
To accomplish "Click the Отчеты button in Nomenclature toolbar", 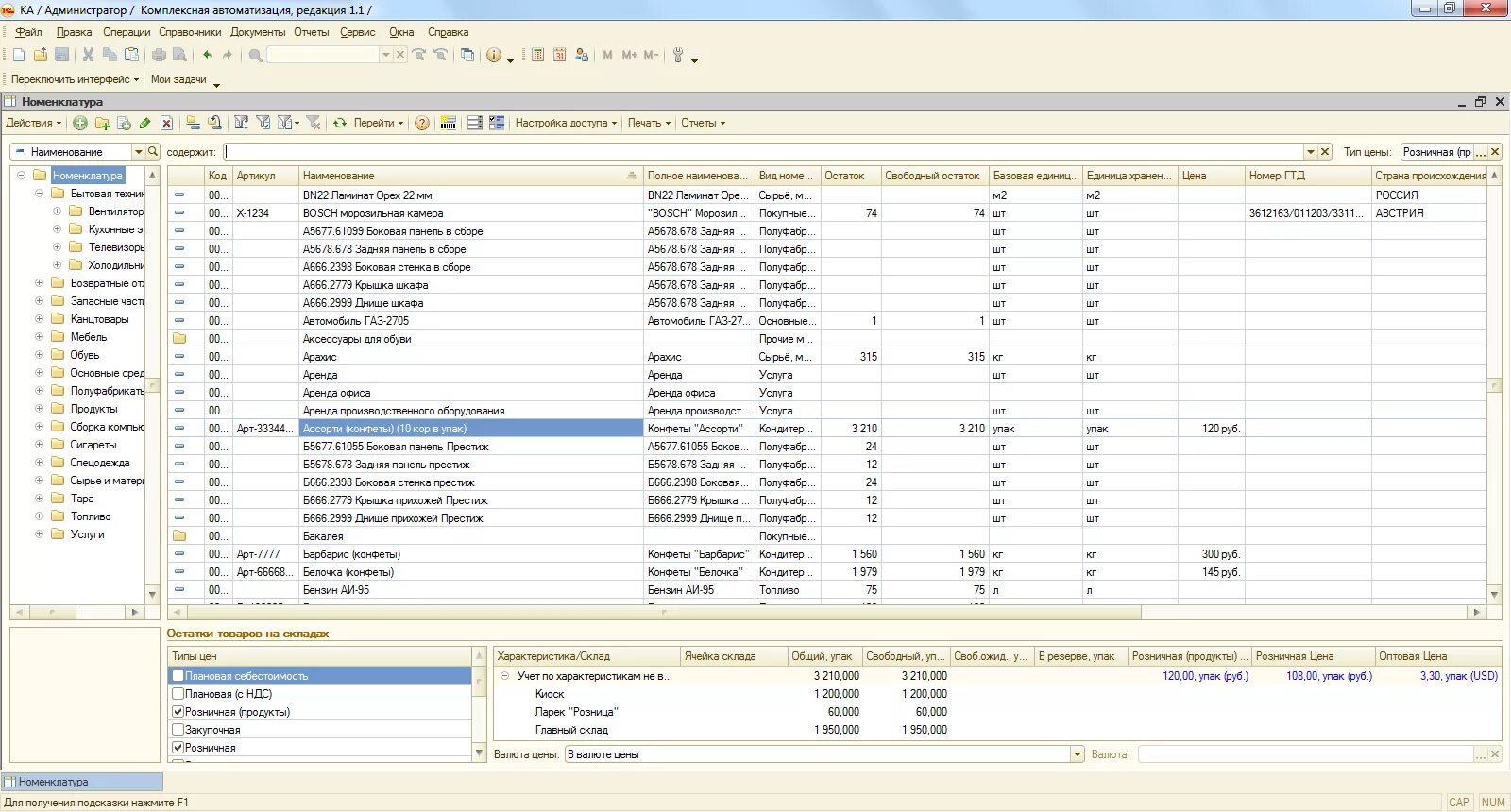I will point(703,123).
